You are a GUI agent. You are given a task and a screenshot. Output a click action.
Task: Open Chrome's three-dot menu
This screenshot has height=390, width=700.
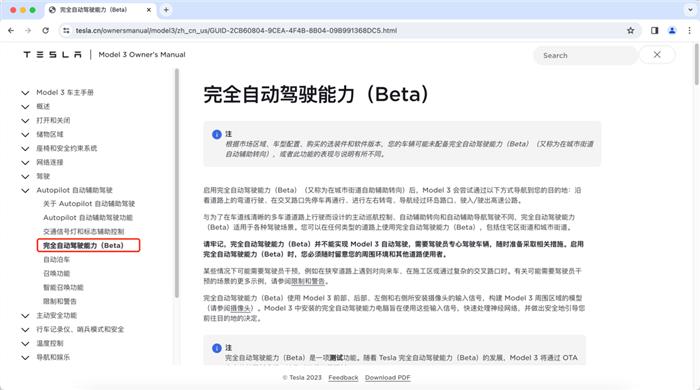(x=689, y=30)
